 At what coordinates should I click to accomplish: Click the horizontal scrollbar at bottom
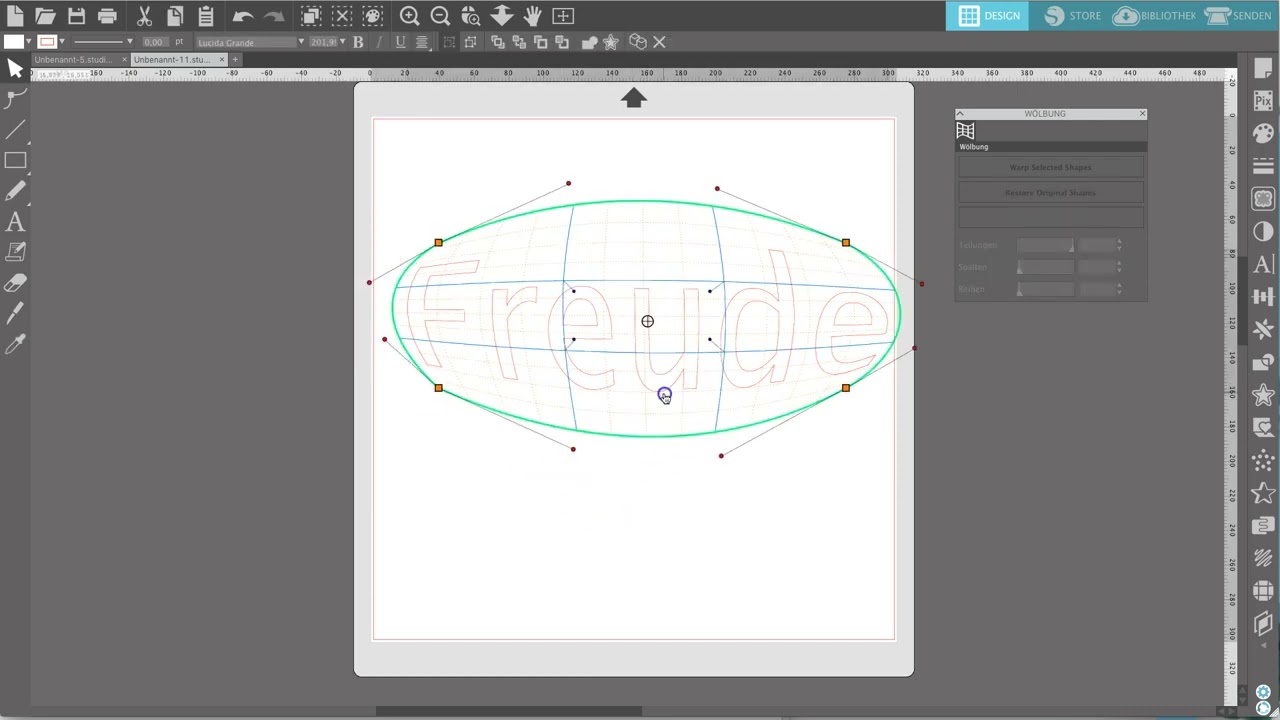pos(508,712)
